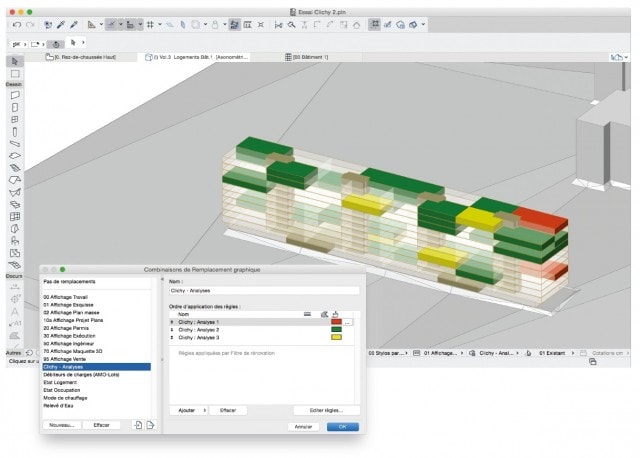Click the import combination icon in dialog
The image size is (640, 458).
coord(137,425)
